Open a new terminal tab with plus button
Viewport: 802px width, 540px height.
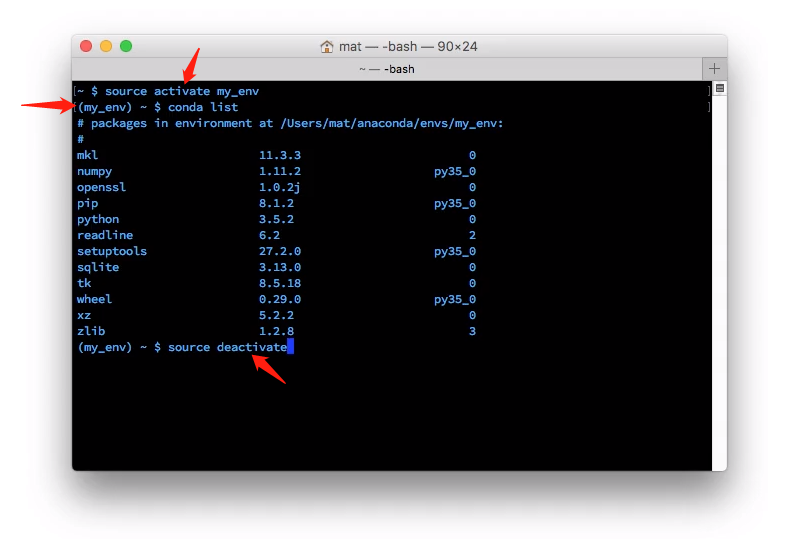pos(714,68)
